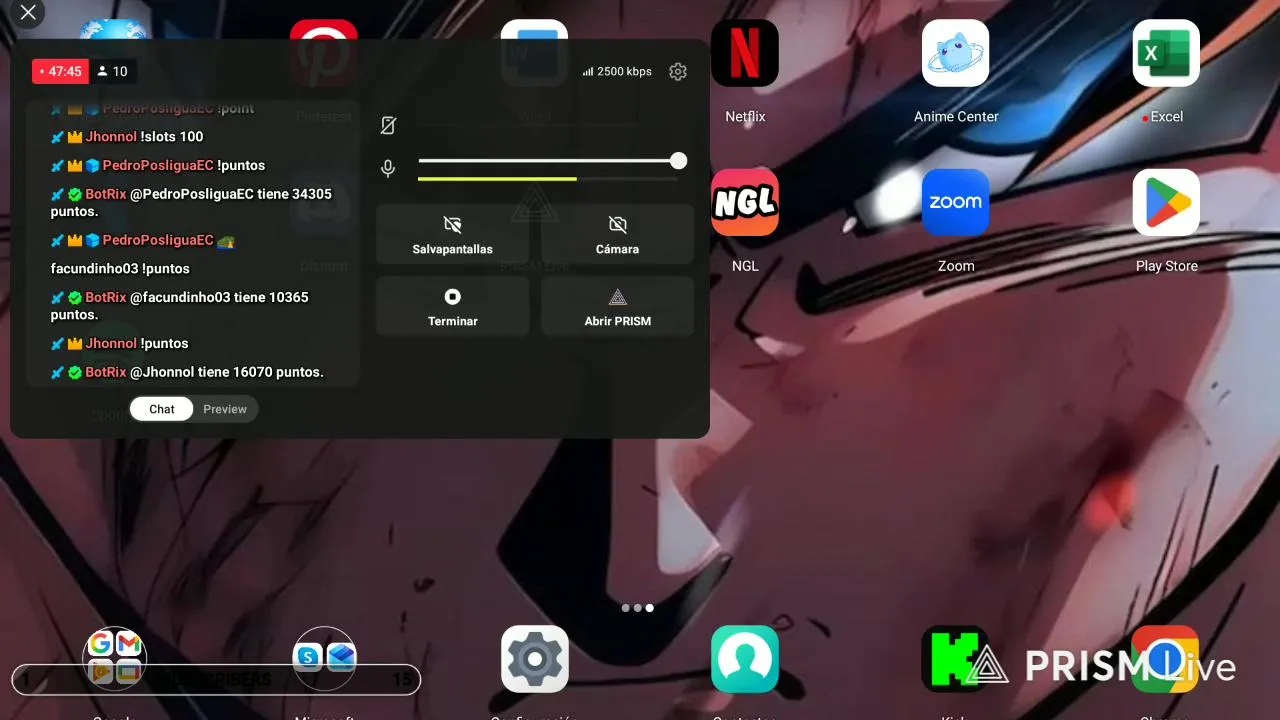
Task: Tap Abrir PRISM button
Action: (617, 306)
